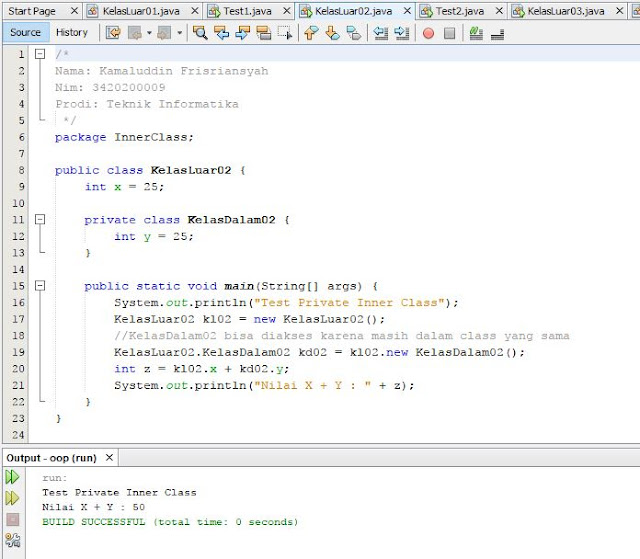Start macro recording with red circle
The image size is (640, 559).
click(428, 33)
